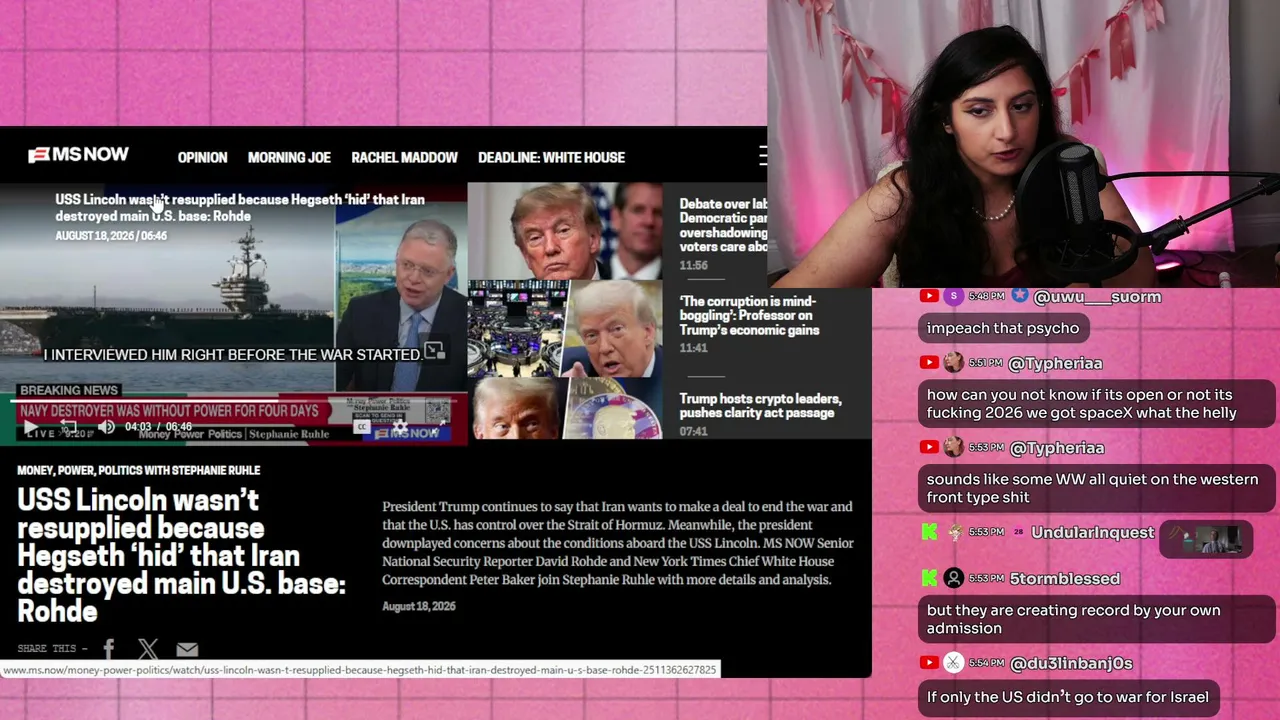The height and width of the screenshot is (720, 1280).
Task: Go to Morning Joe page
Action: (x=289, y=157)
